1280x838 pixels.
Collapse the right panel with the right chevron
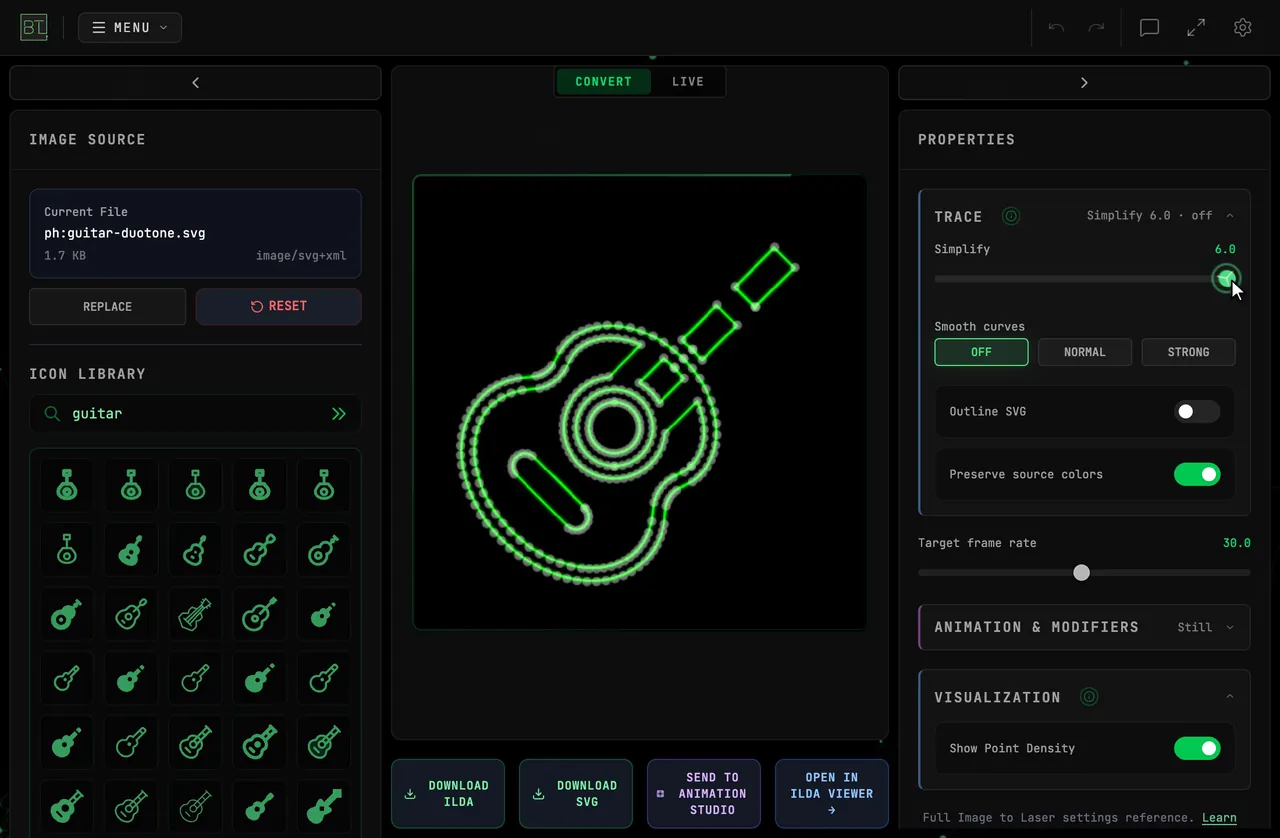1084,83
